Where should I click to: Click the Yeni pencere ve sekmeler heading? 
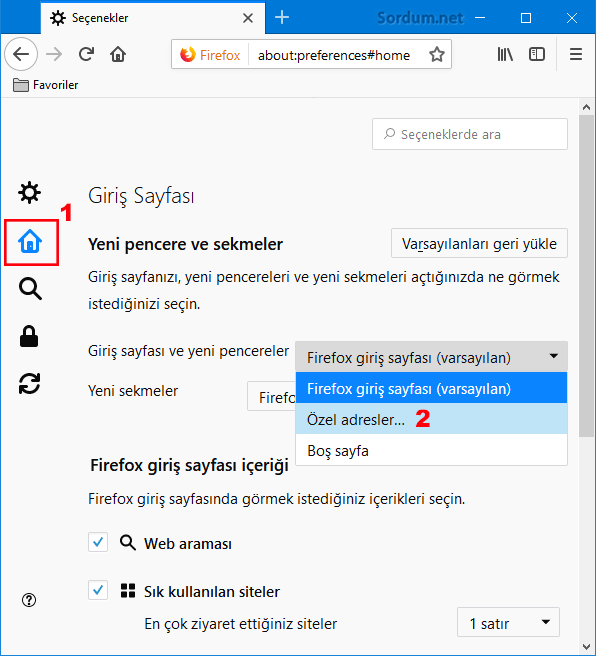tap(185, 244)
